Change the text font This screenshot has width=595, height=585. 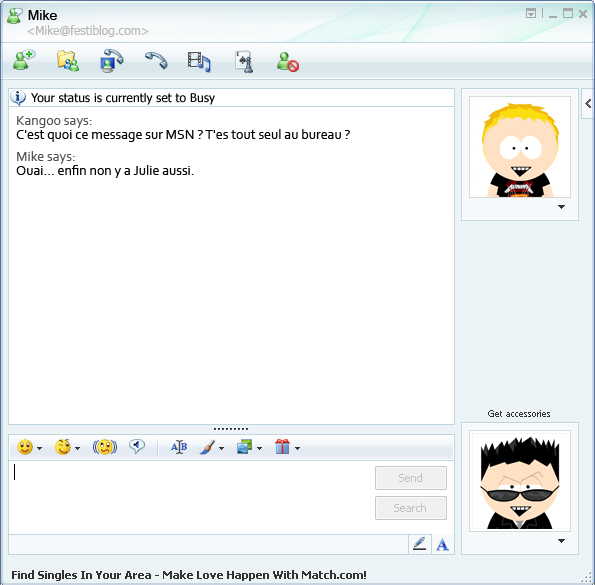(179, 447)
